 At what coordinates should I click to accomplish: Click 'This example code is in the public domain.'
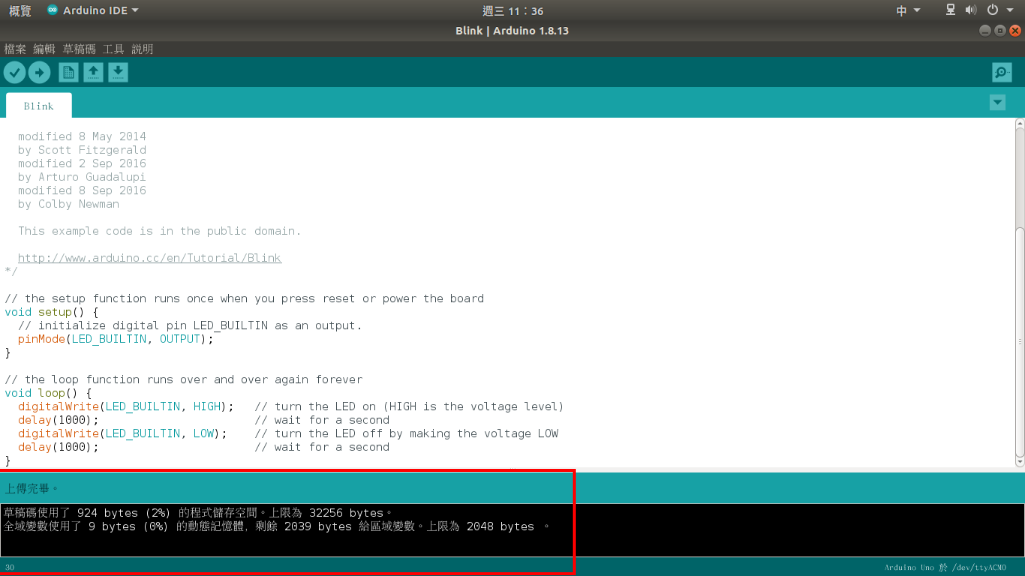[160, 231]
